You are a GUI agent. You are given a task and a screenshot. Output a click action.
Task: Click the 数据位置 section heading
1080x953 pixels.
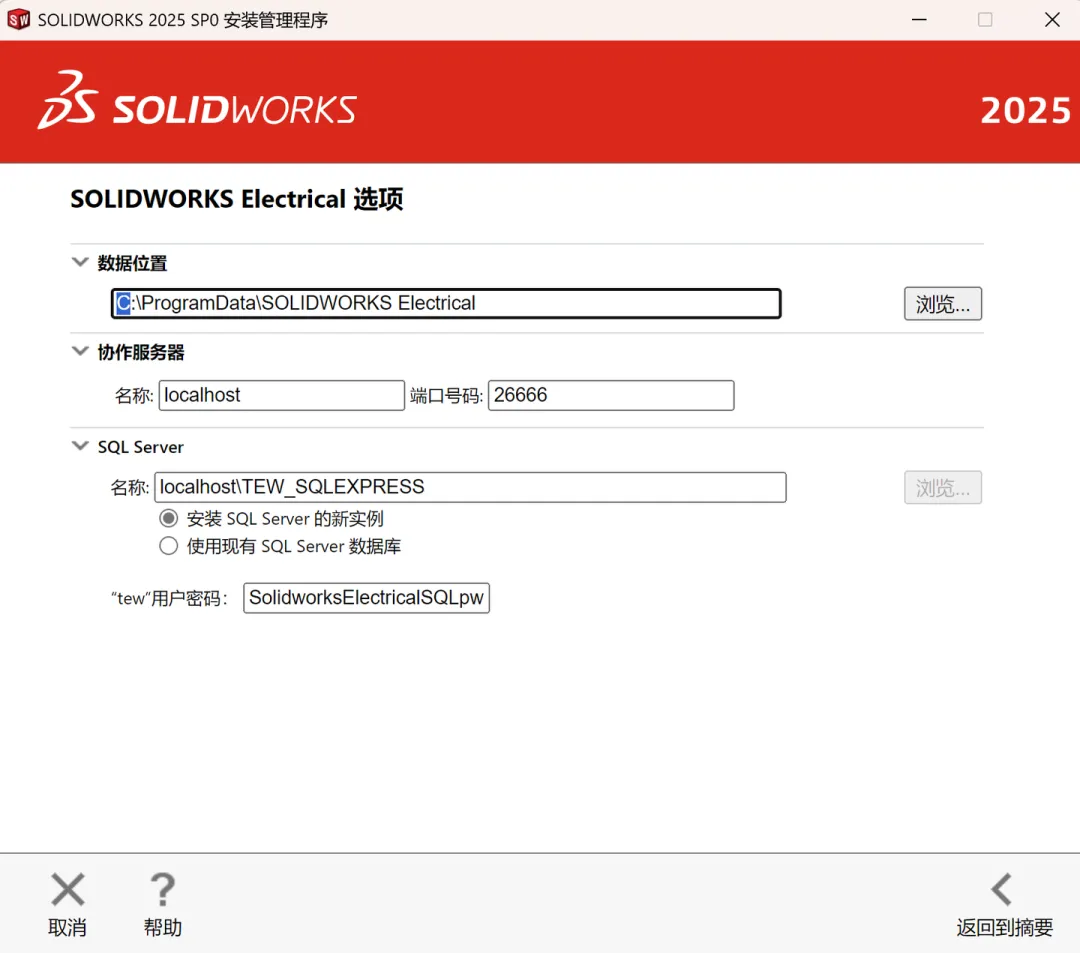pos(132,263)
